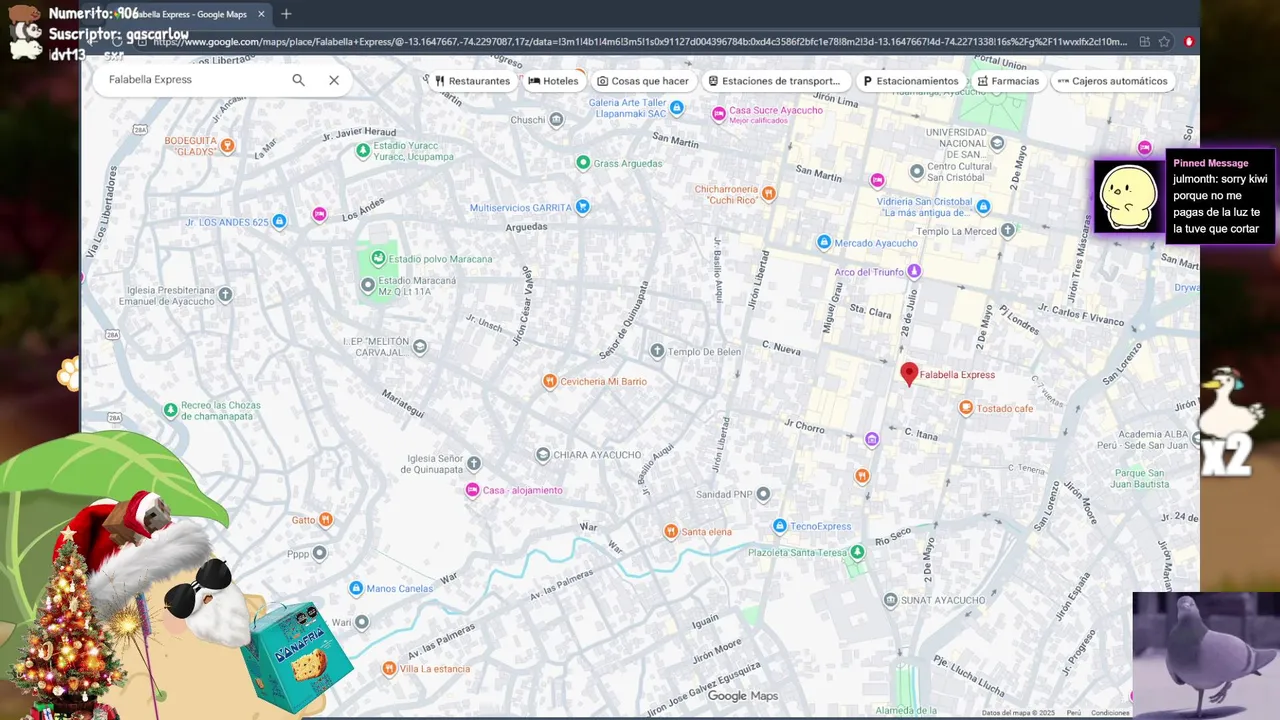Click the Estadio Maracaná Mz Q marker
Image resolution: width=1280 pixels, height=720 pixels.
pos(368,286)
